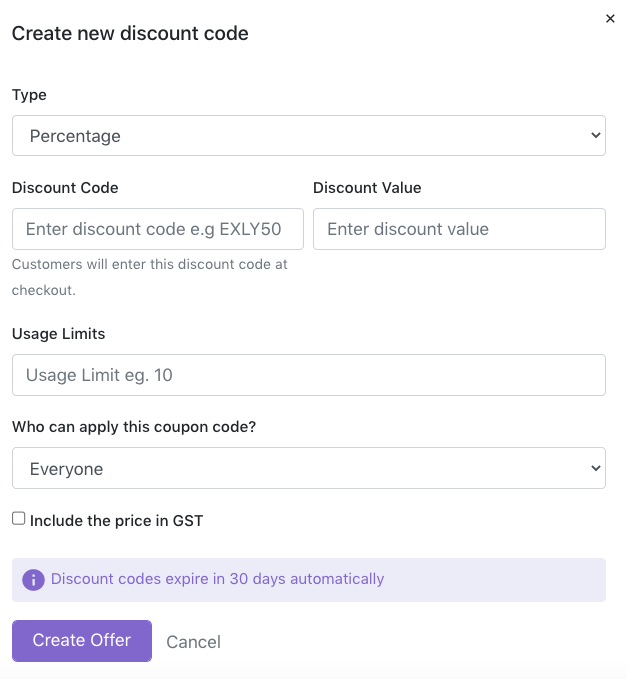The image size is (627, 679).
Task: Click the Discount Code field label
Action: [65, 188]
